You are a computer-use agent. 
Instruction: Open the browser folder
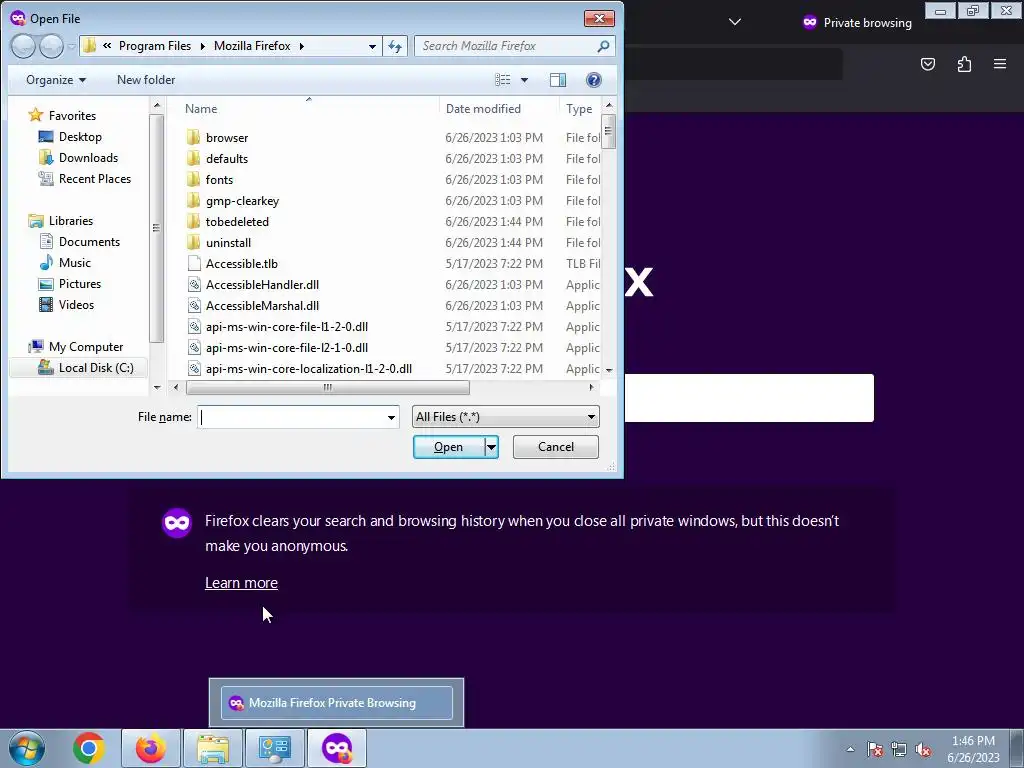(x=227, y=138)
